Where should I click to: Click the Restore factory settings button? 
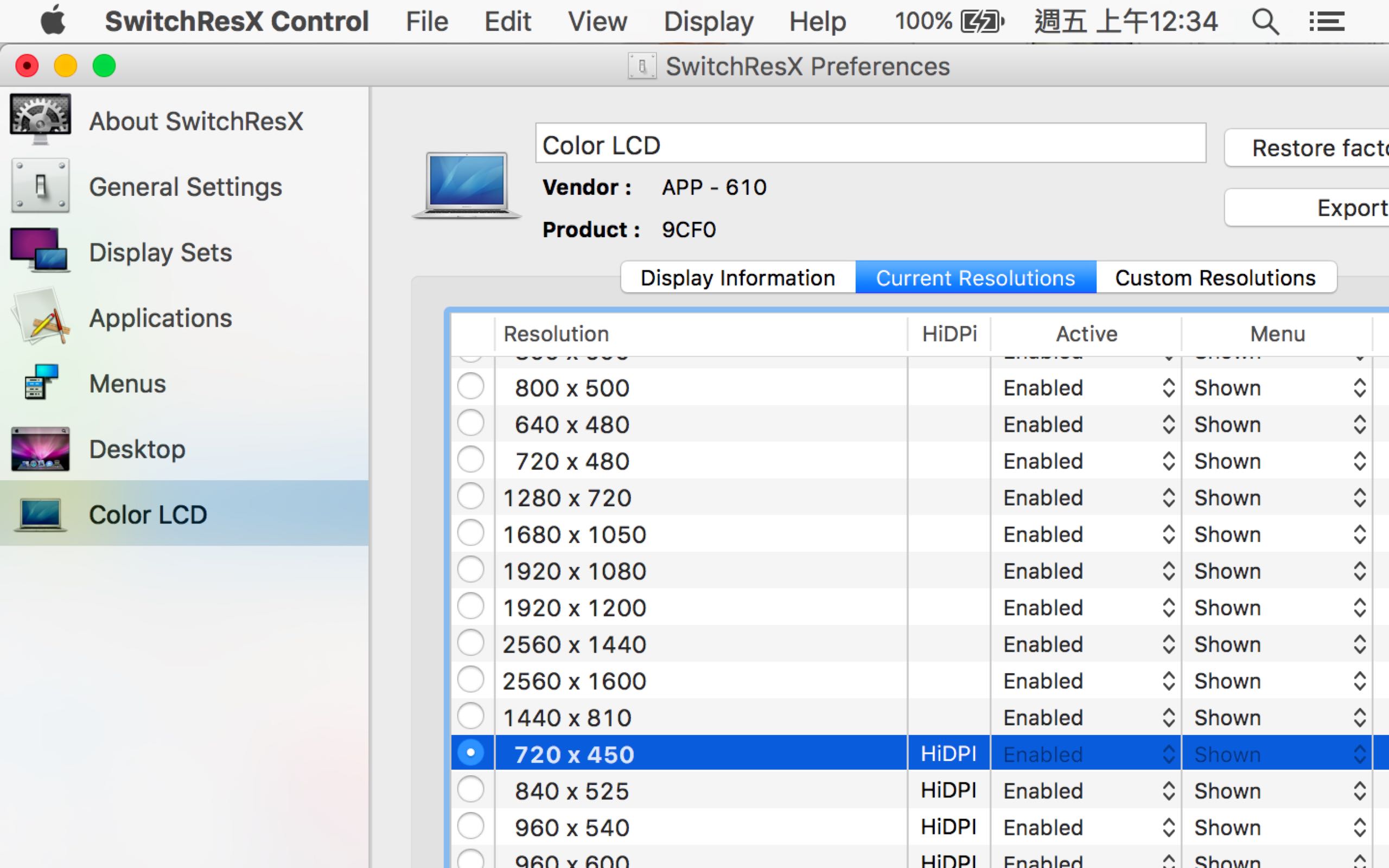tap(1307, 148)
